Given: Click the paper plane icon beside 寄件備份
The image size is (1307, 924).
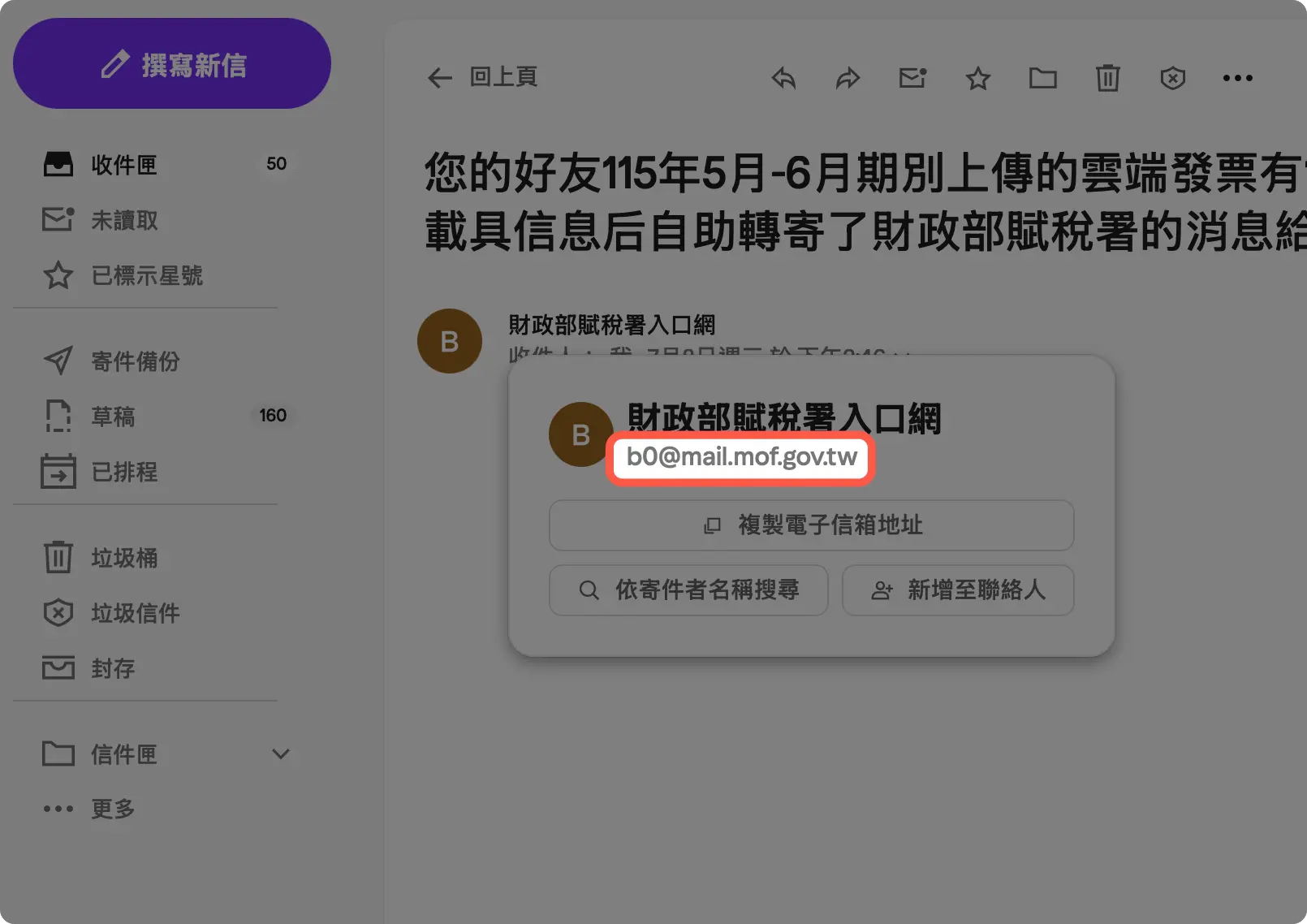Looking at the screenshot, I should [58, 361].
